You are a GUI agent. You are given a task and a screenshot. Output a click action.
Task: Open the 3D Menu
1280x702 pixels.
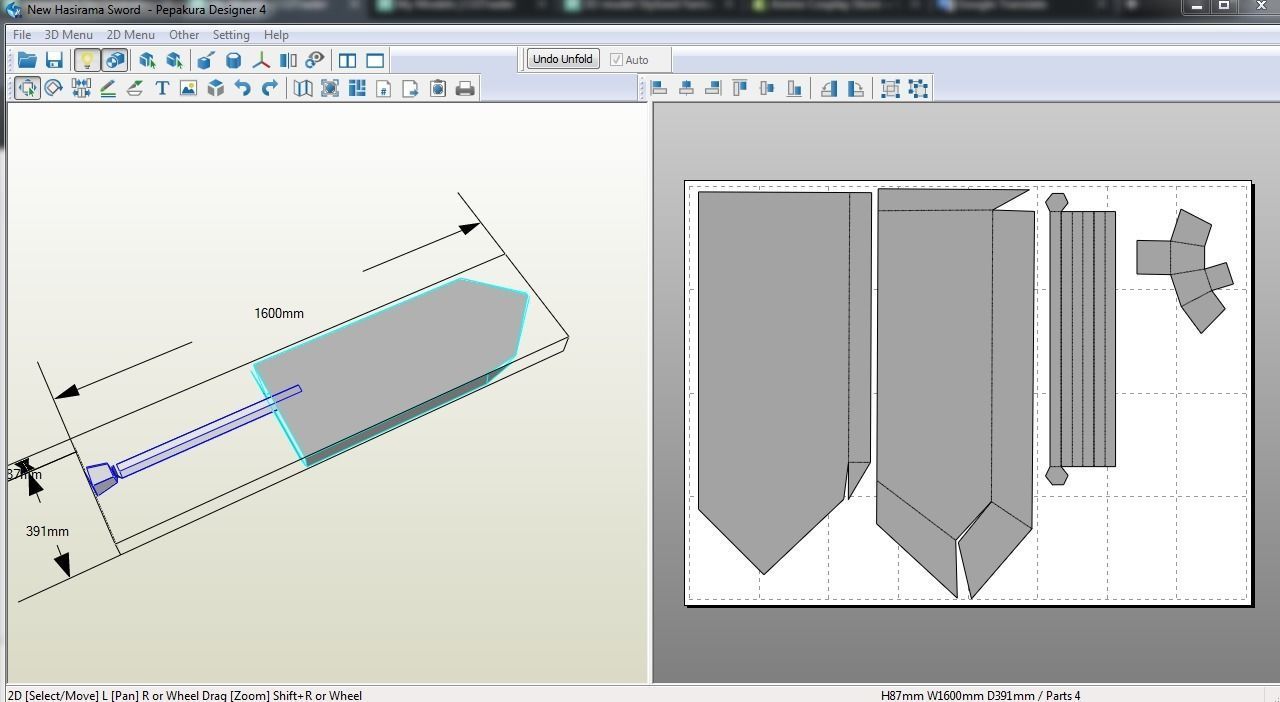tap(68, 34)
